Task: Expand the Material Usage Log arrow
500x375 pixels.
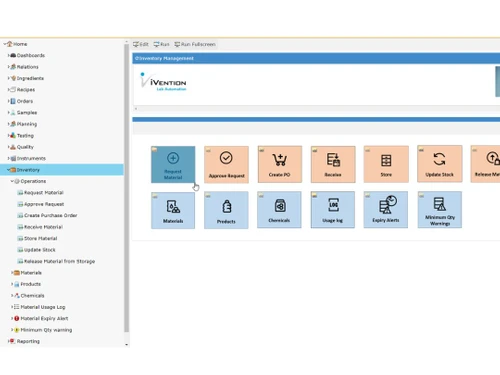Action: 12,307
